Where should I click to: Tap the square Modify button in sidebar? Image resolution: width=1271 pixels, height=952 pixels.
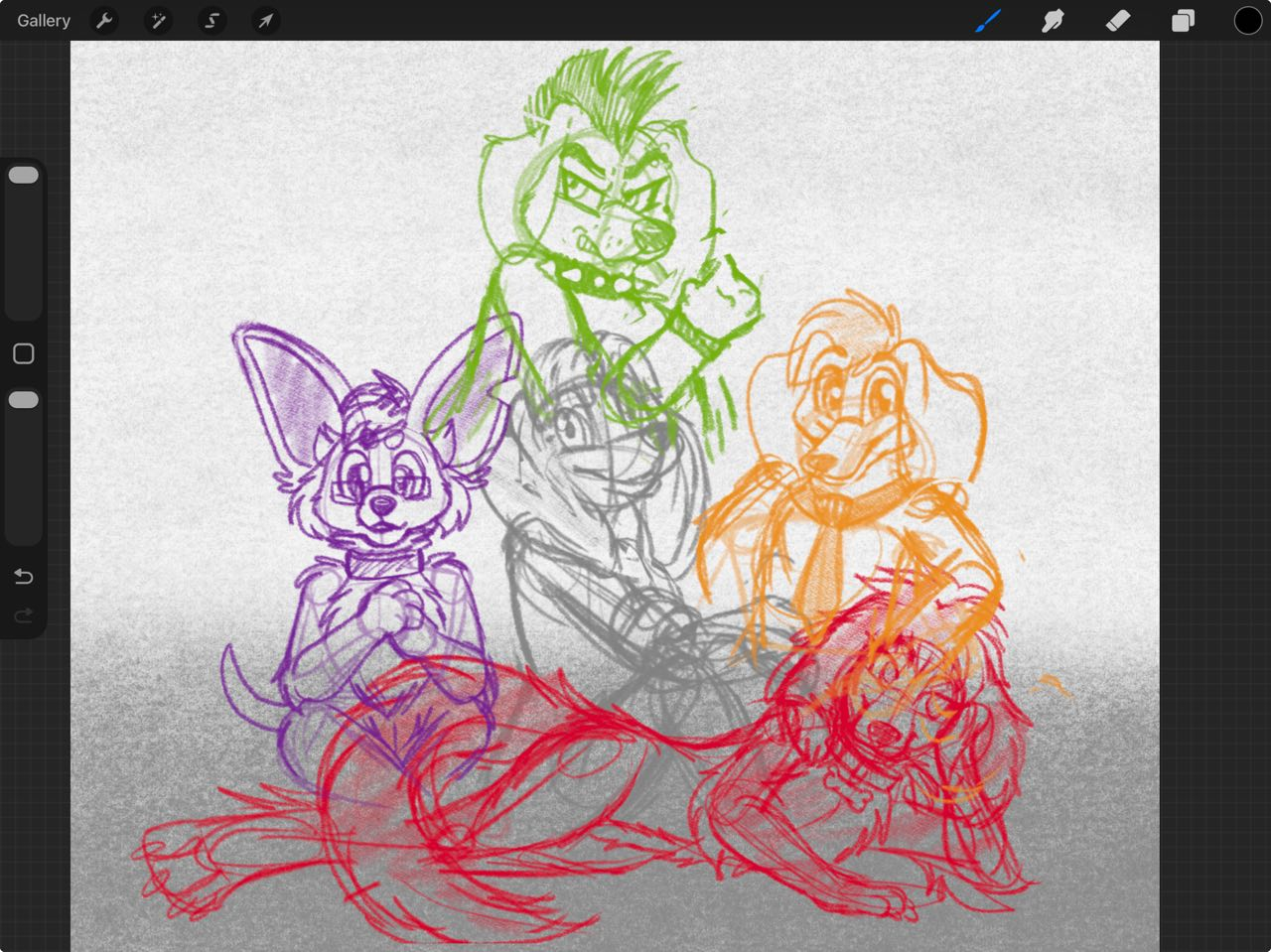coord(24,354)
